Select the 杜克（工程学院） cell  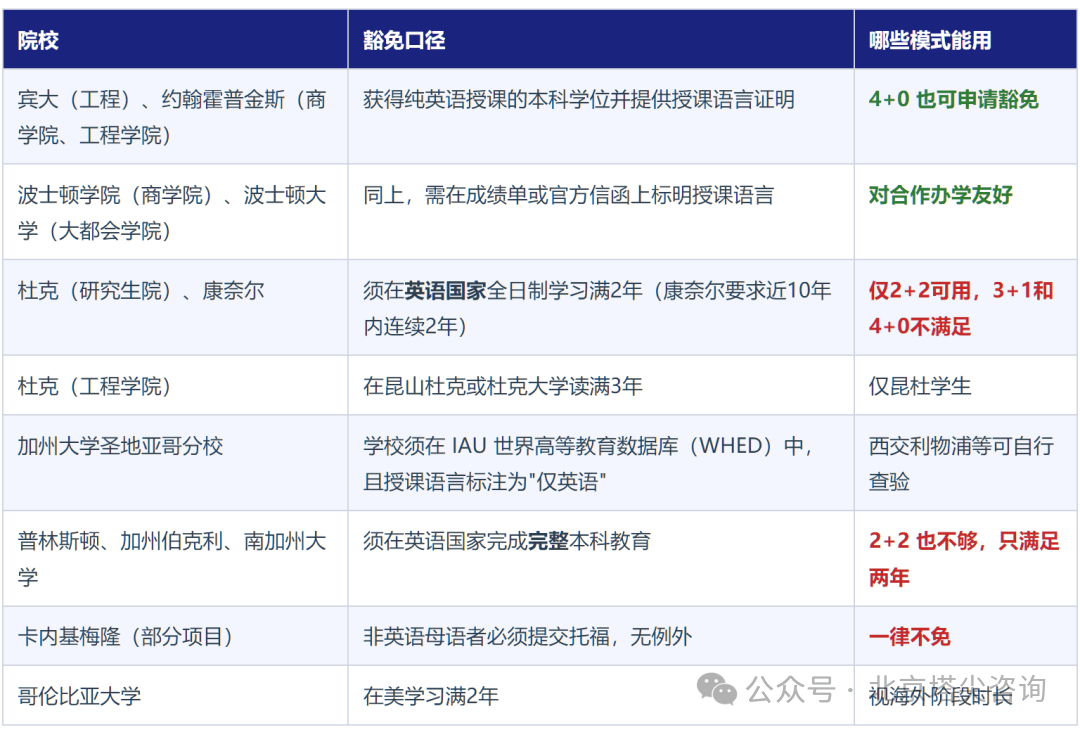click(x=175, y=386)
